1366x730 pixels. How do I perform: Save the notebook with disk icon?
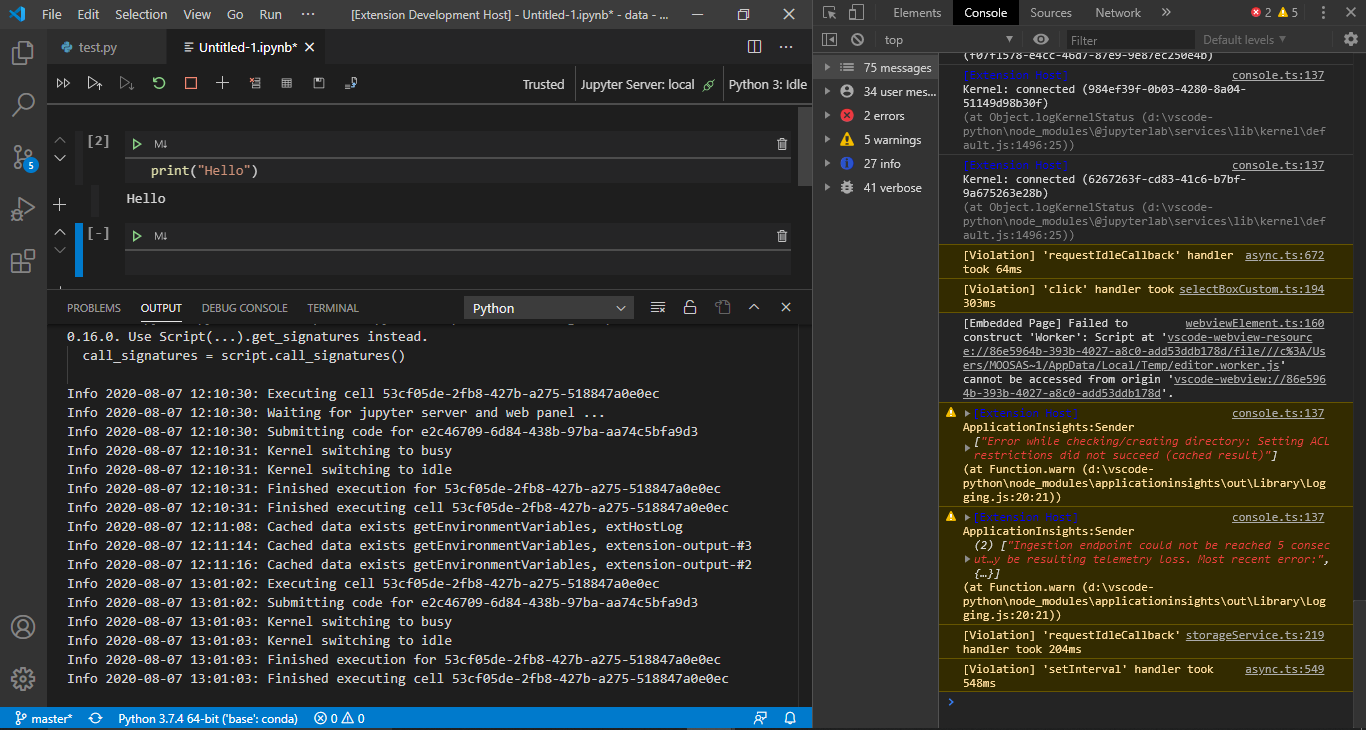point(318,84)
